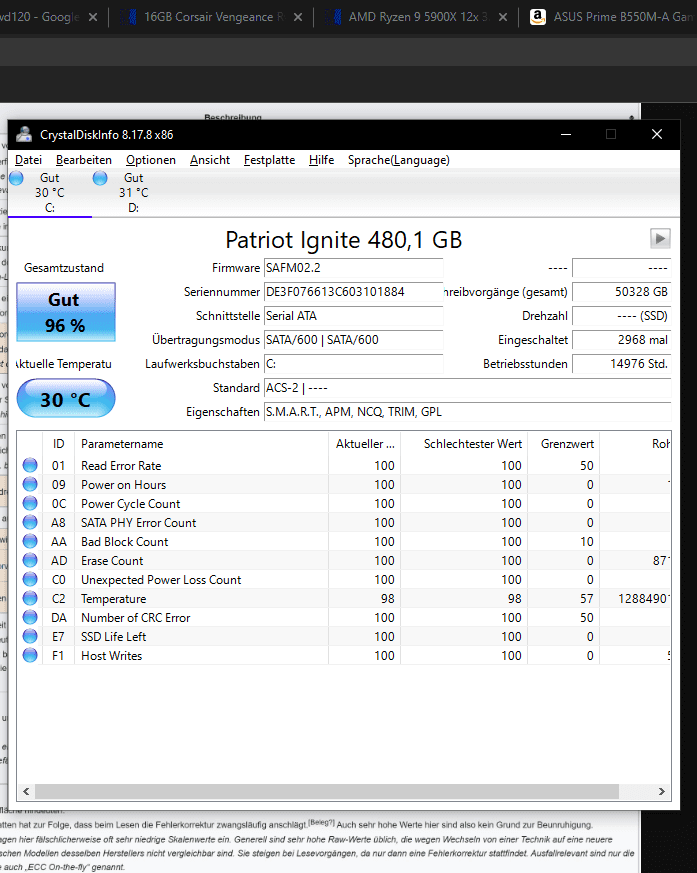Click the Gut 96 % health status button
Viewport: 697px width, 873px height.
66,312
